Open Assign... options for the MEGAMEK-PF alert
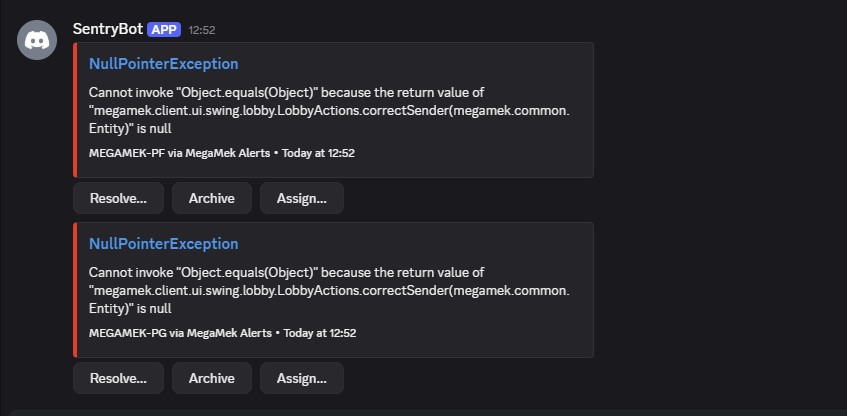This screenshot has width=847, height=416. tap(301, 198)
